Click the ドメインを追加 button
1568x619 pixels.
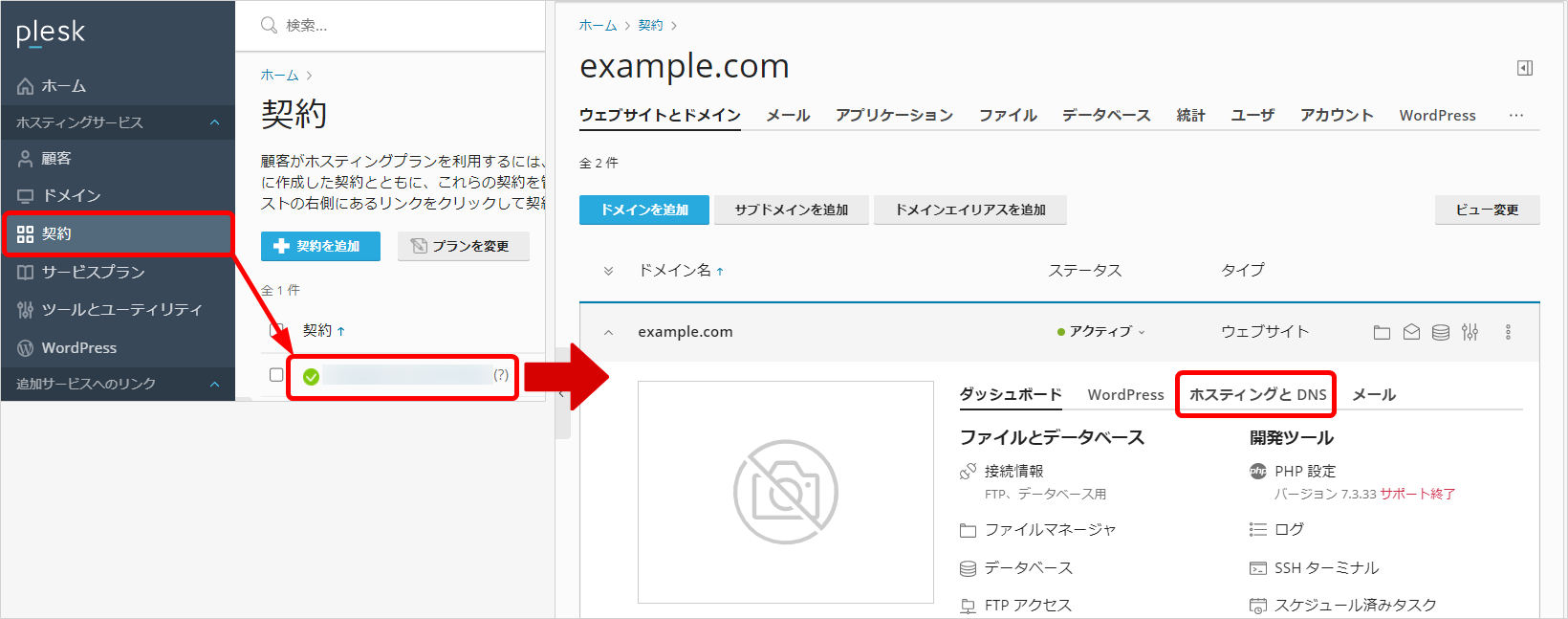point(644,210)
